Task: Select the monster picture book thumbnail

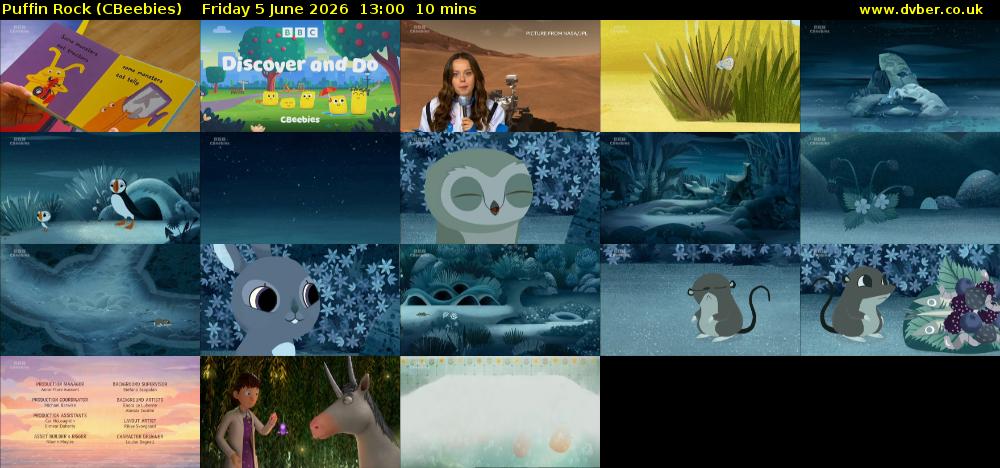Action: (x=100, y=76)
